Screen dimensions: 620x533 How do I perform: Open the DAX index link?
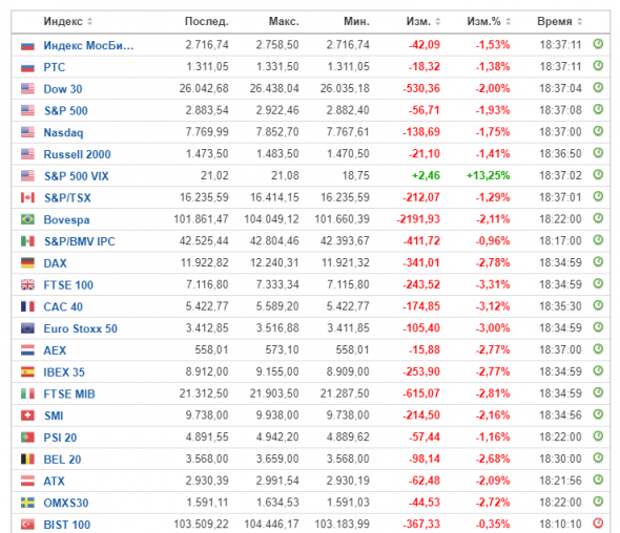[55, 263]
